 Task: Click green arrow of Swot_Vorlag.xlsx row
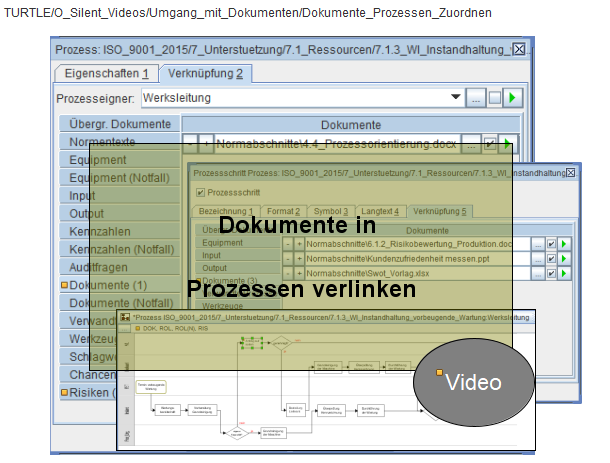(564, 274)
